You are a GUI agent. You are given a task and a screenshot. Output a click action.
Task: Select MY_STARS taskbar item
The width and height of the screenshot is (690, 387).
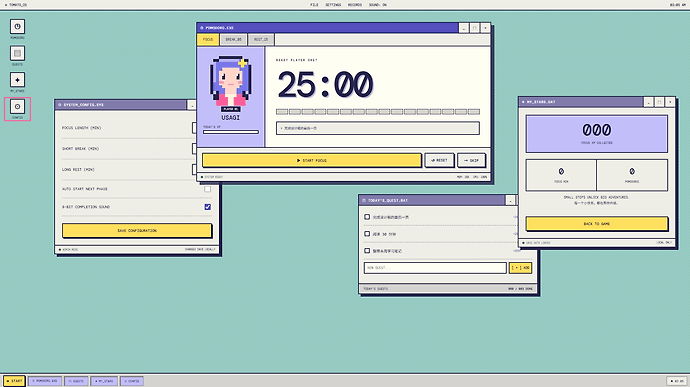pyautogui.click(x=104, y=381)
